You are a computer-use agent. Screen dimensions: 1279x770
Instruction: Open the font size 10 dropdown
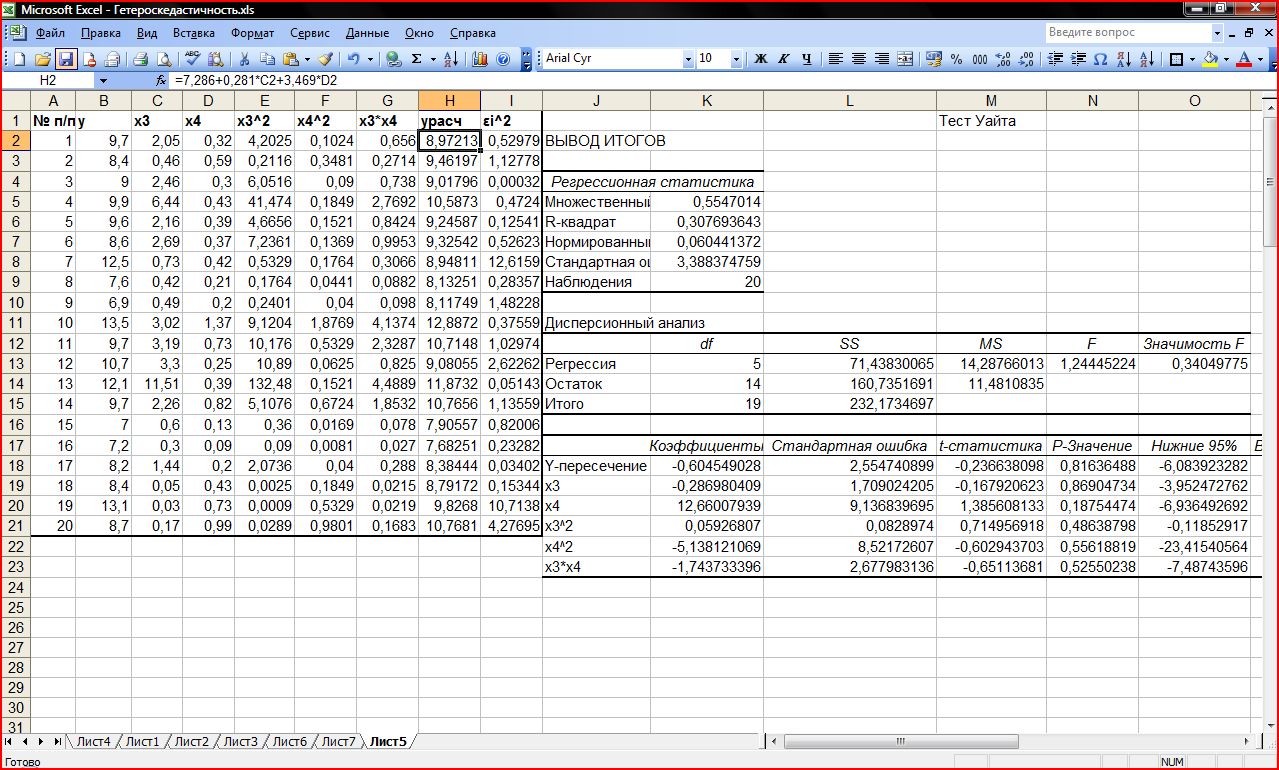pyautogui.click(x=735, y=59)
